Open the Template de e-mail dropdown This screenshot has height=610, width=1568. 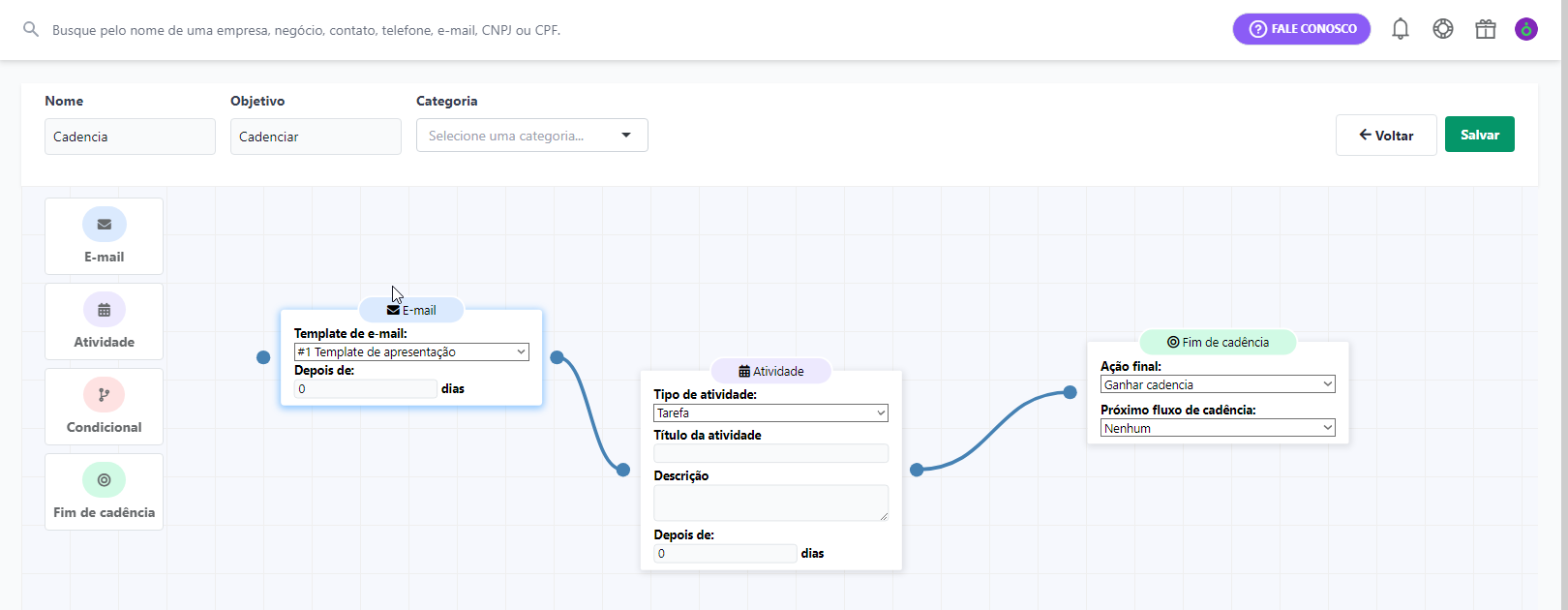coord(411,352)
